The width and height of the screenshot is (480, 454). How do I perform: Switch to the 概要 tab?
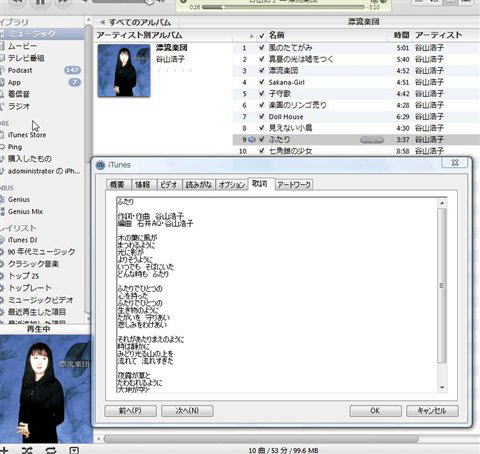click(x=117, y=184)
